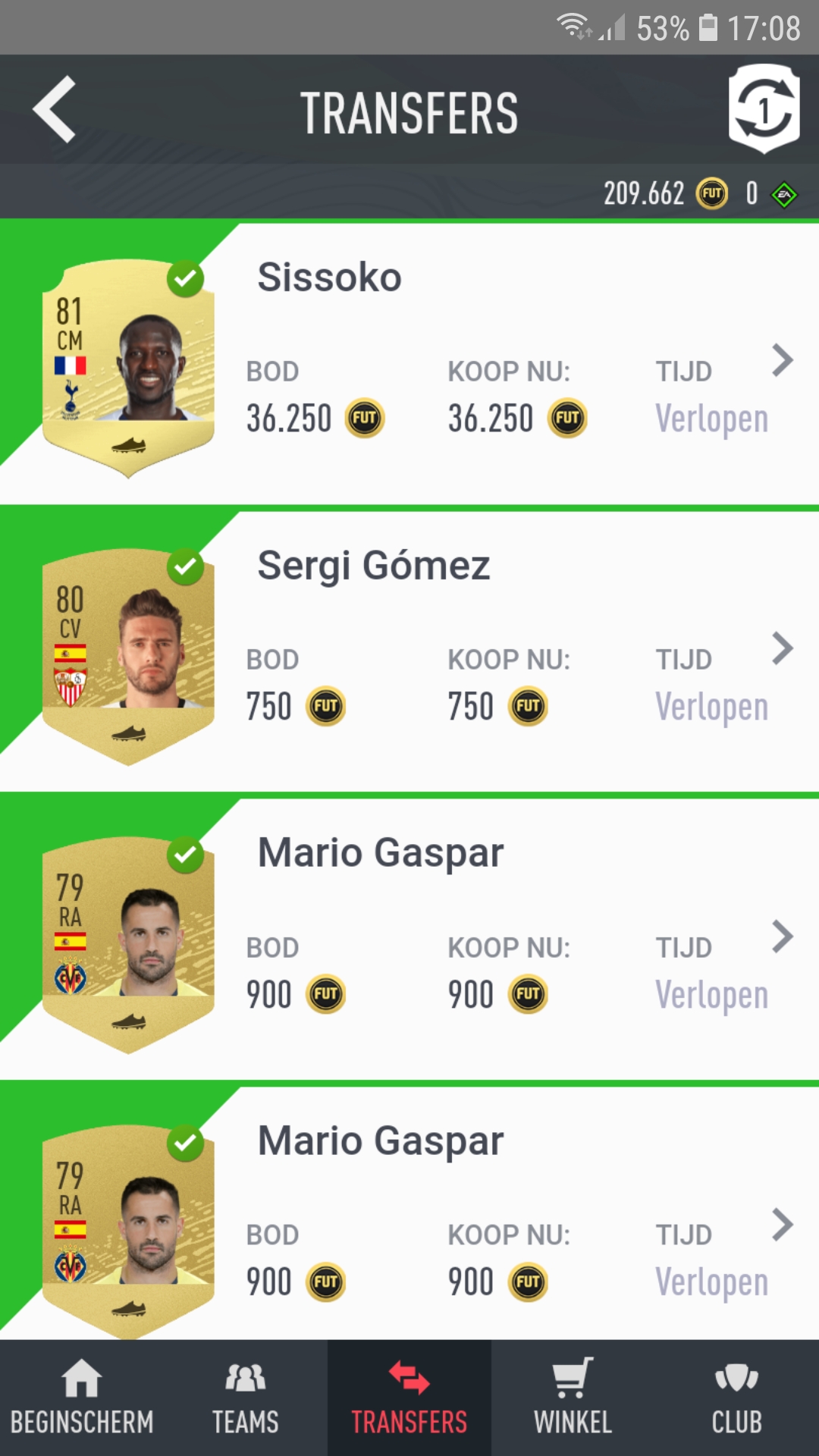Expand Sergi Gómez listing chevron
819x1456 pixels.
783,648
